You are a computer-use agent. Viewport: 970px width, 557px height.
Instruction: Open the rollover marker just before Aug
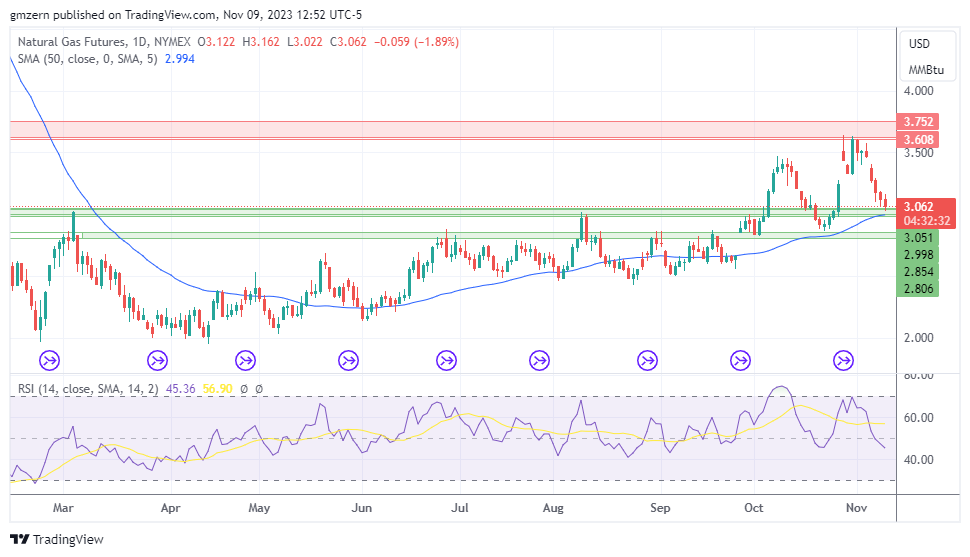pos(539,360)
